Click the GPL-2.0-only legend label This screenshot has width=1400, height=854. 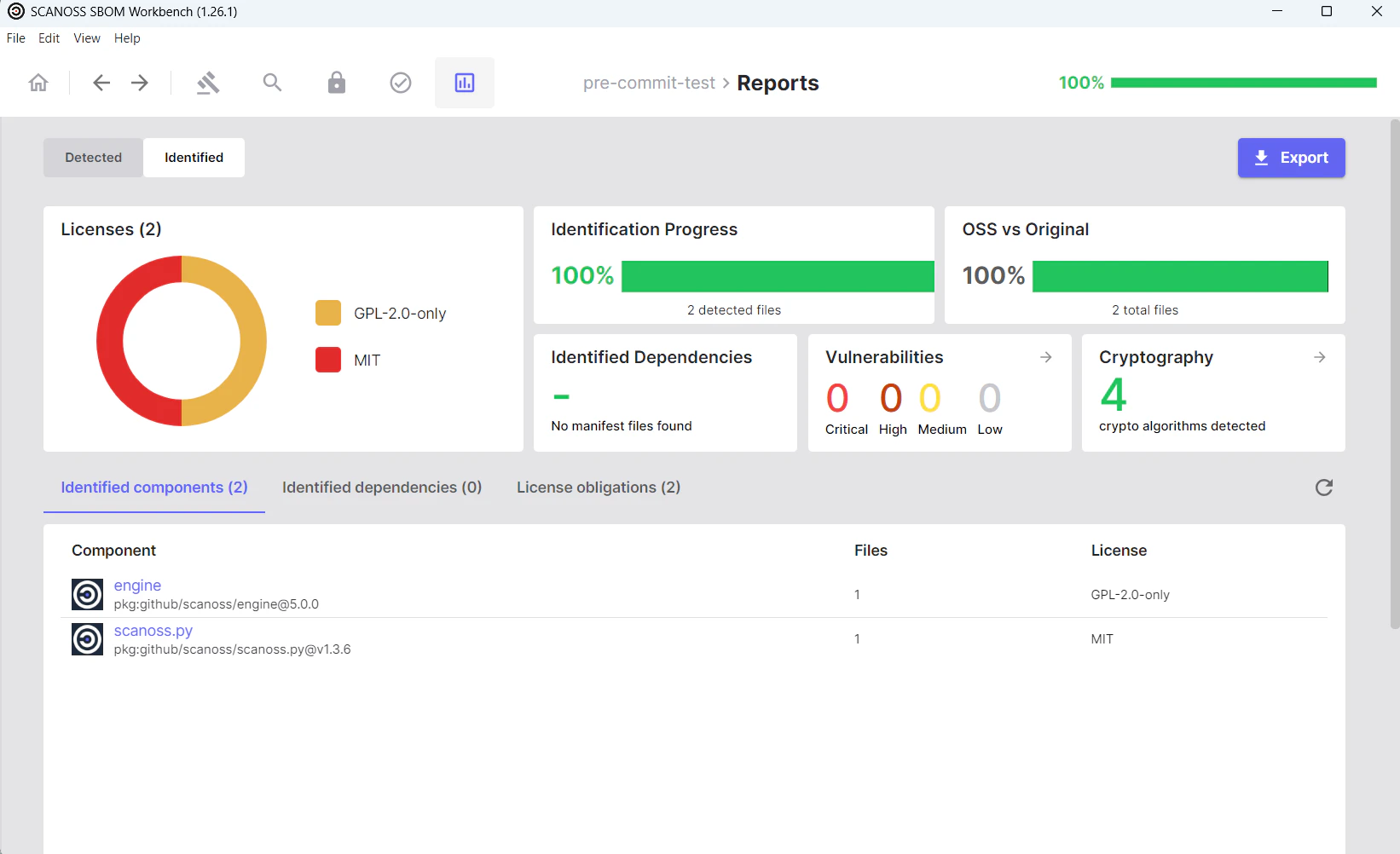click(x=400, y=314)
